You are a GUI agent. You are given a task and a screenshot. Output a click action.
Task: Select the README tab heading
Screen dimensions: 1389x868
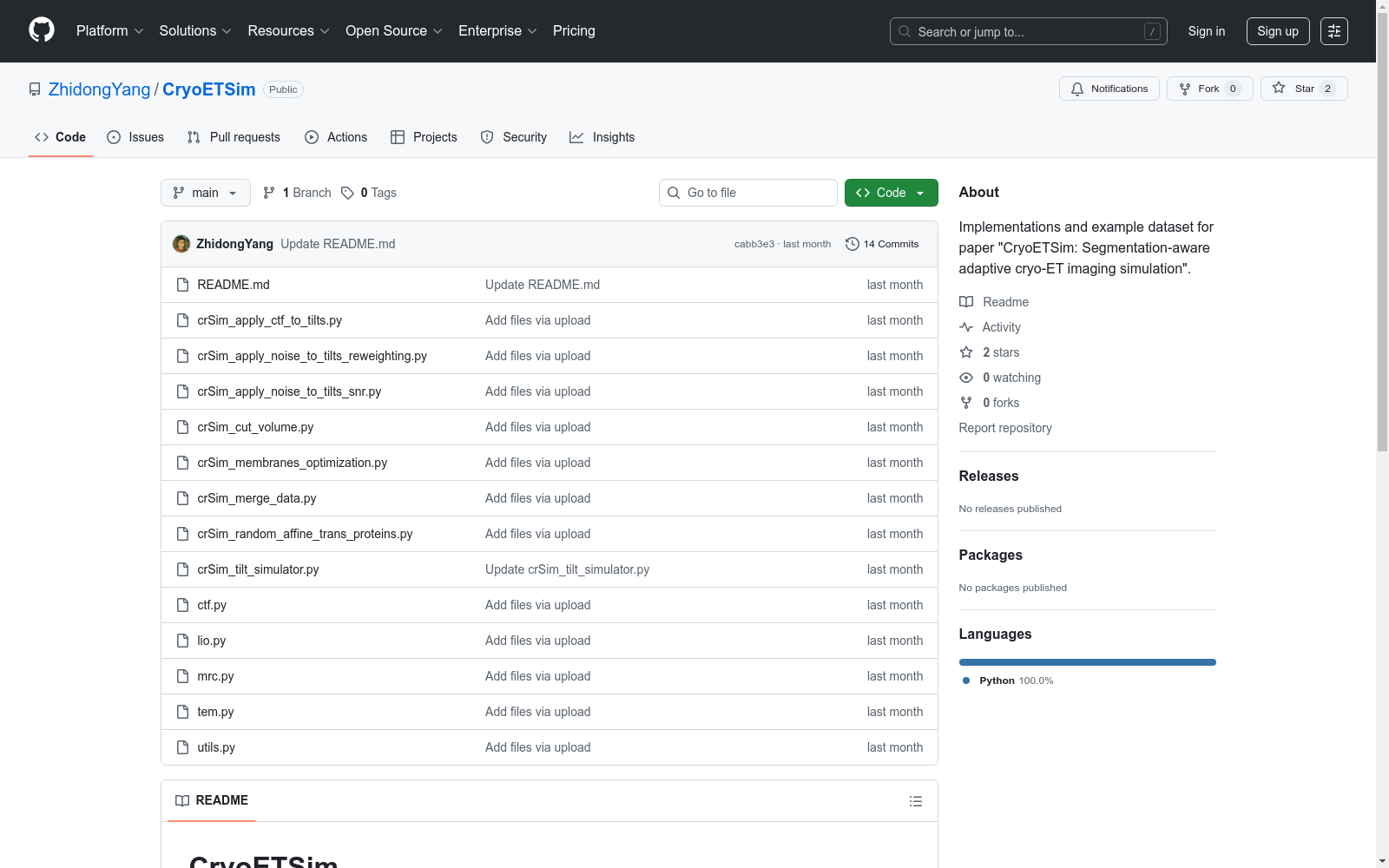click(x=212, y=800)
